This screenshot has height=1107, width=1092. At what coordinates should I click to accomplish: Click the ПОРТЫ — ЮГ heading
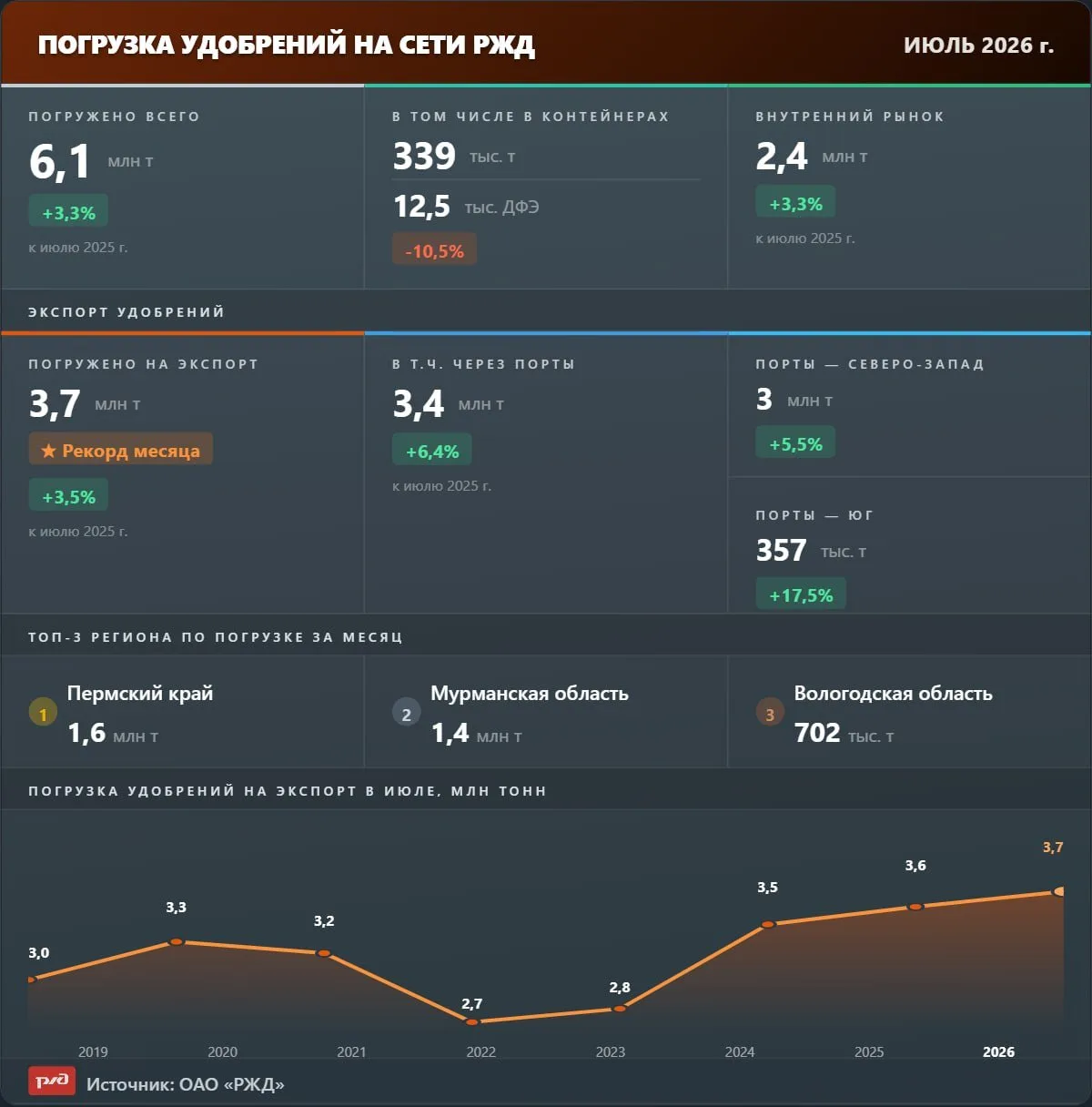[x=814, y=515]
